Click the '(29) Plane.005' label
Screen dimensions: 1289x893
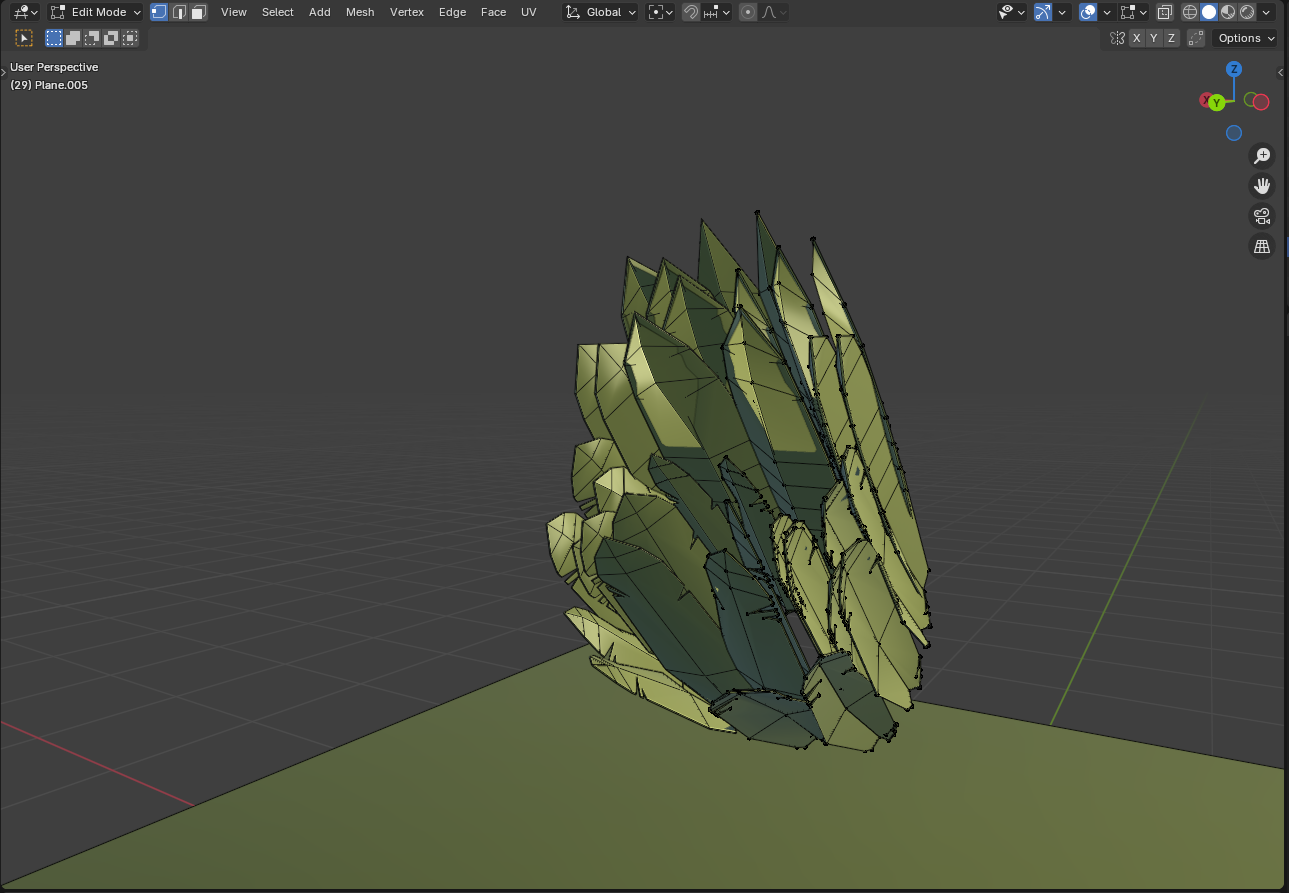(49, 85)
